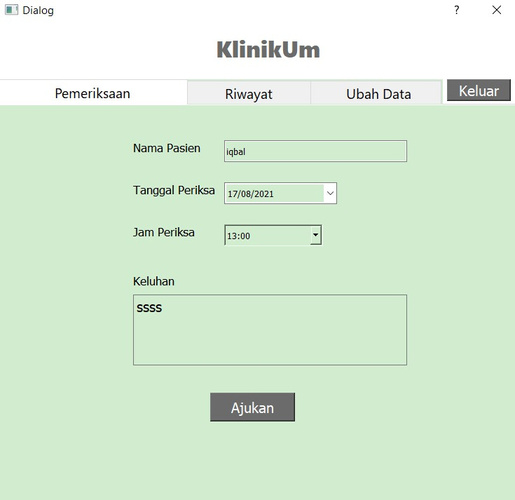The width and height of the screenshot is (515, 500).
Task: Place cursor in the Keluhan text area
Action: tap(270, 330)
